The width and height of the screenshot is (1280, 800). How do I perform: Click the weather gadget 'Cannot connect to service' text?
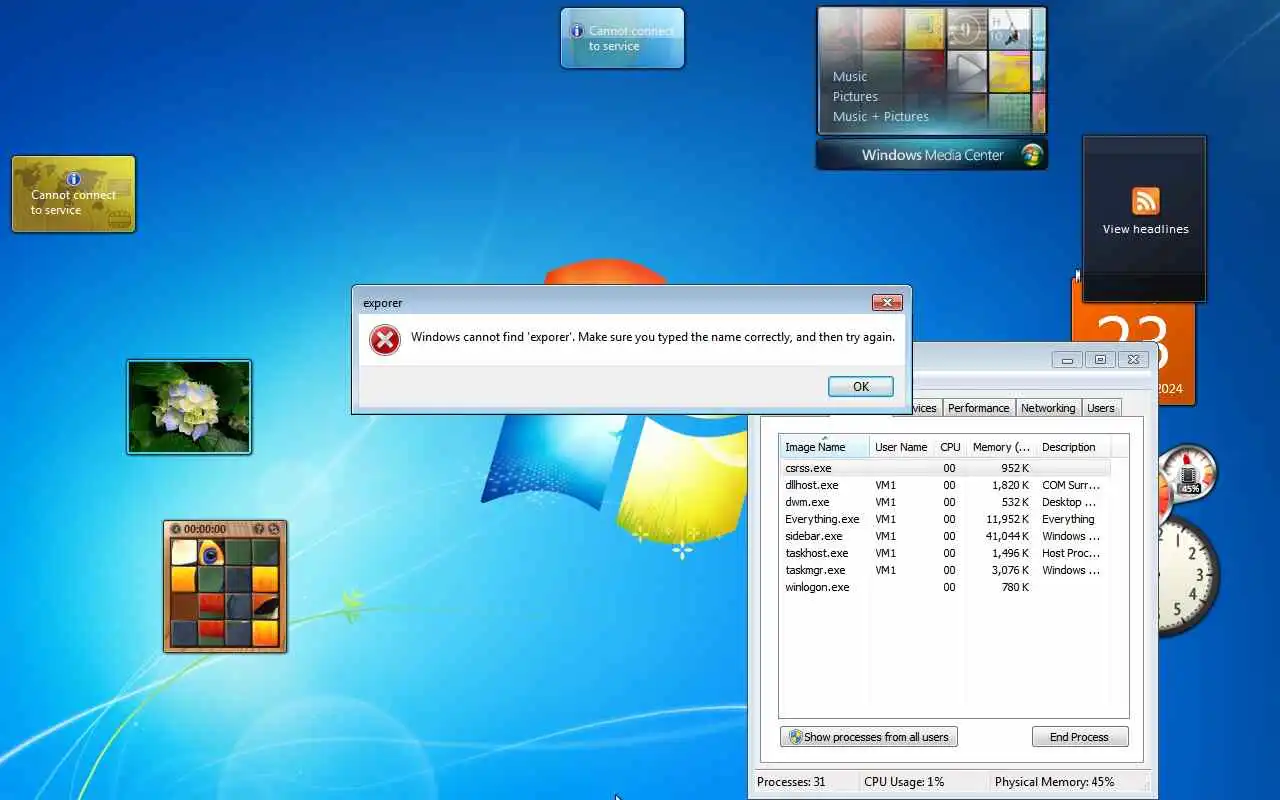tap(631, 39)
